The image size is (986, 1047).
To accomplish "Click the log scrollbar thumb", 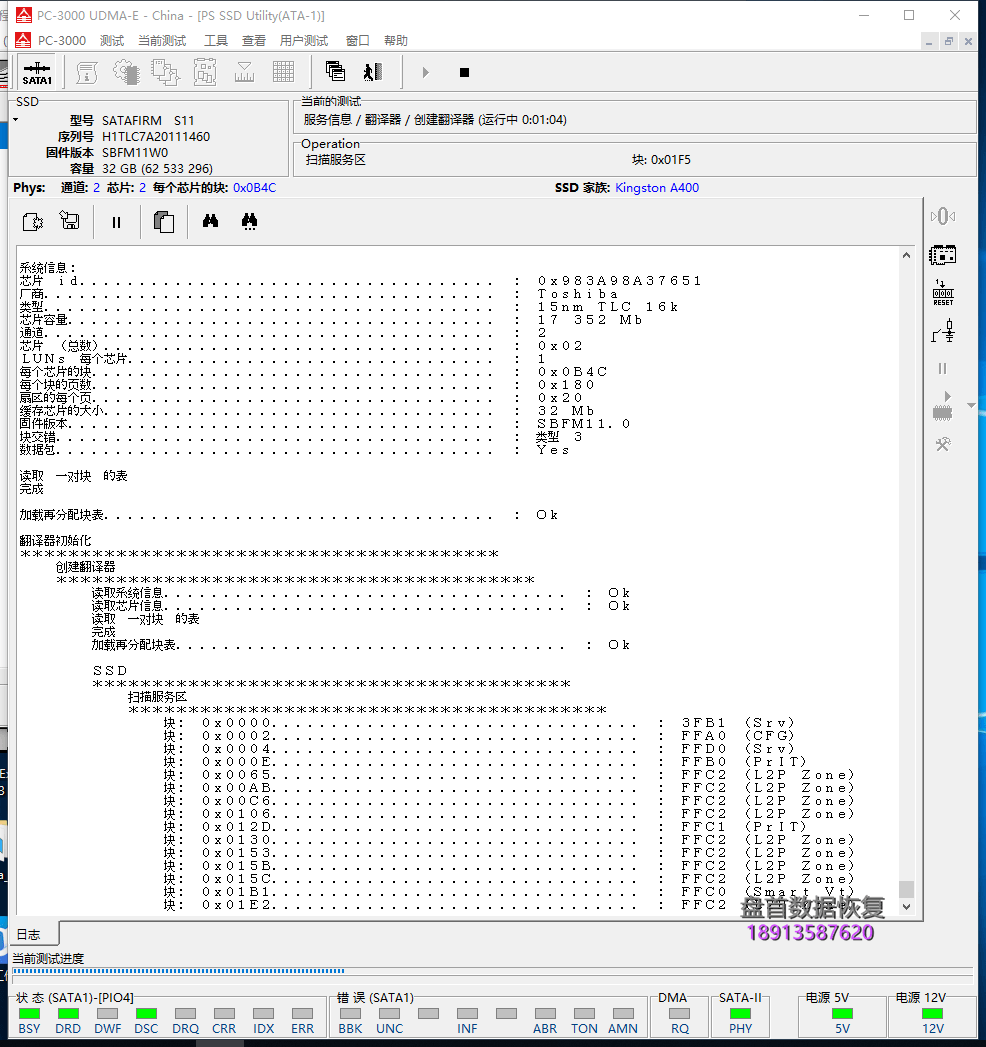I will (906, 889).
